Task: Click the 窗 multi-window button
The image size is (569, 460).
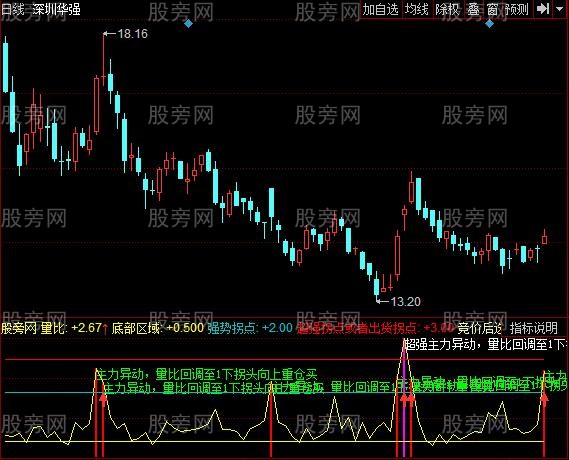Action: click(x=492, y=9)
